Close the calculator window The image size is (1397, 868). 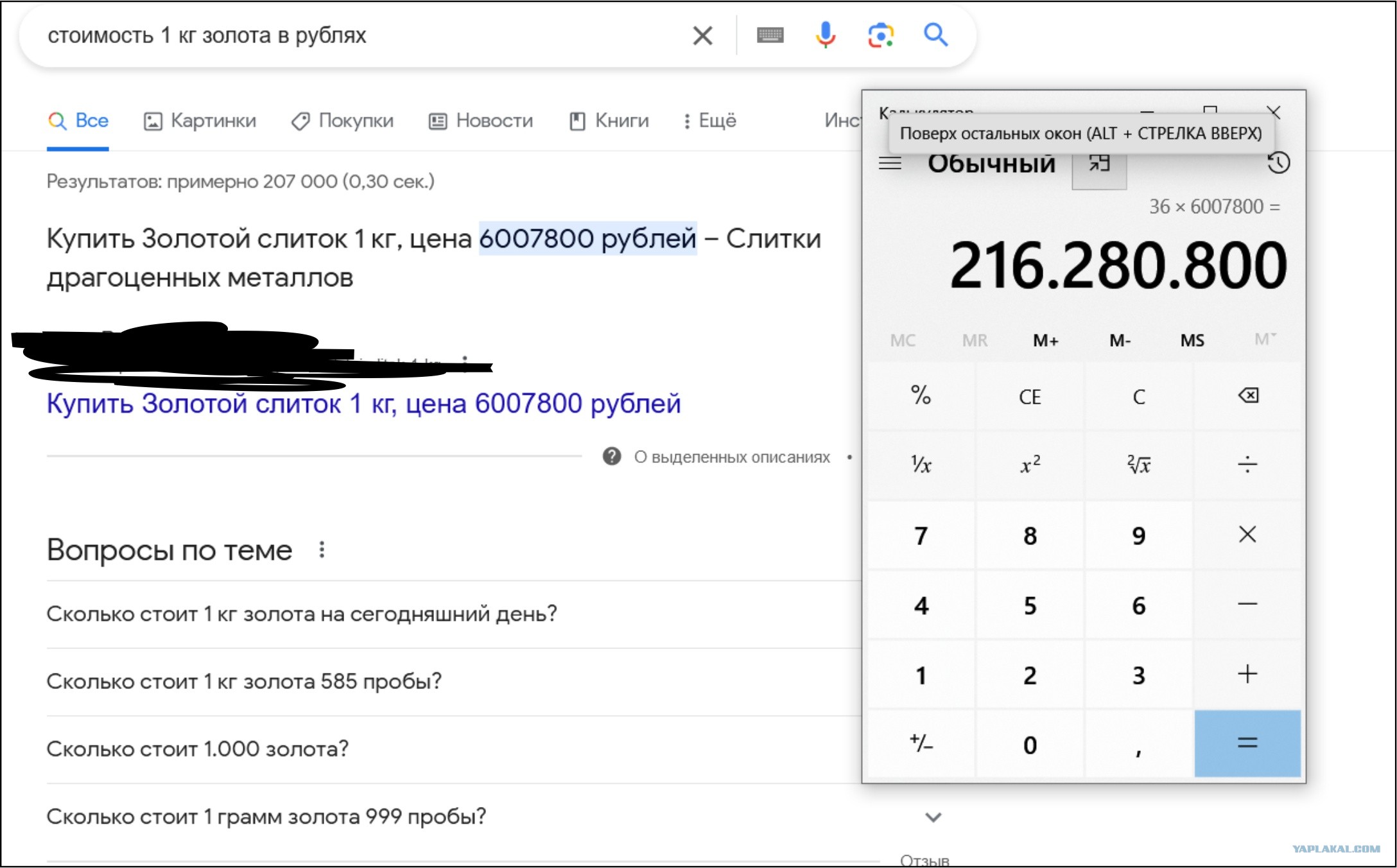(x=1274, y=112)
